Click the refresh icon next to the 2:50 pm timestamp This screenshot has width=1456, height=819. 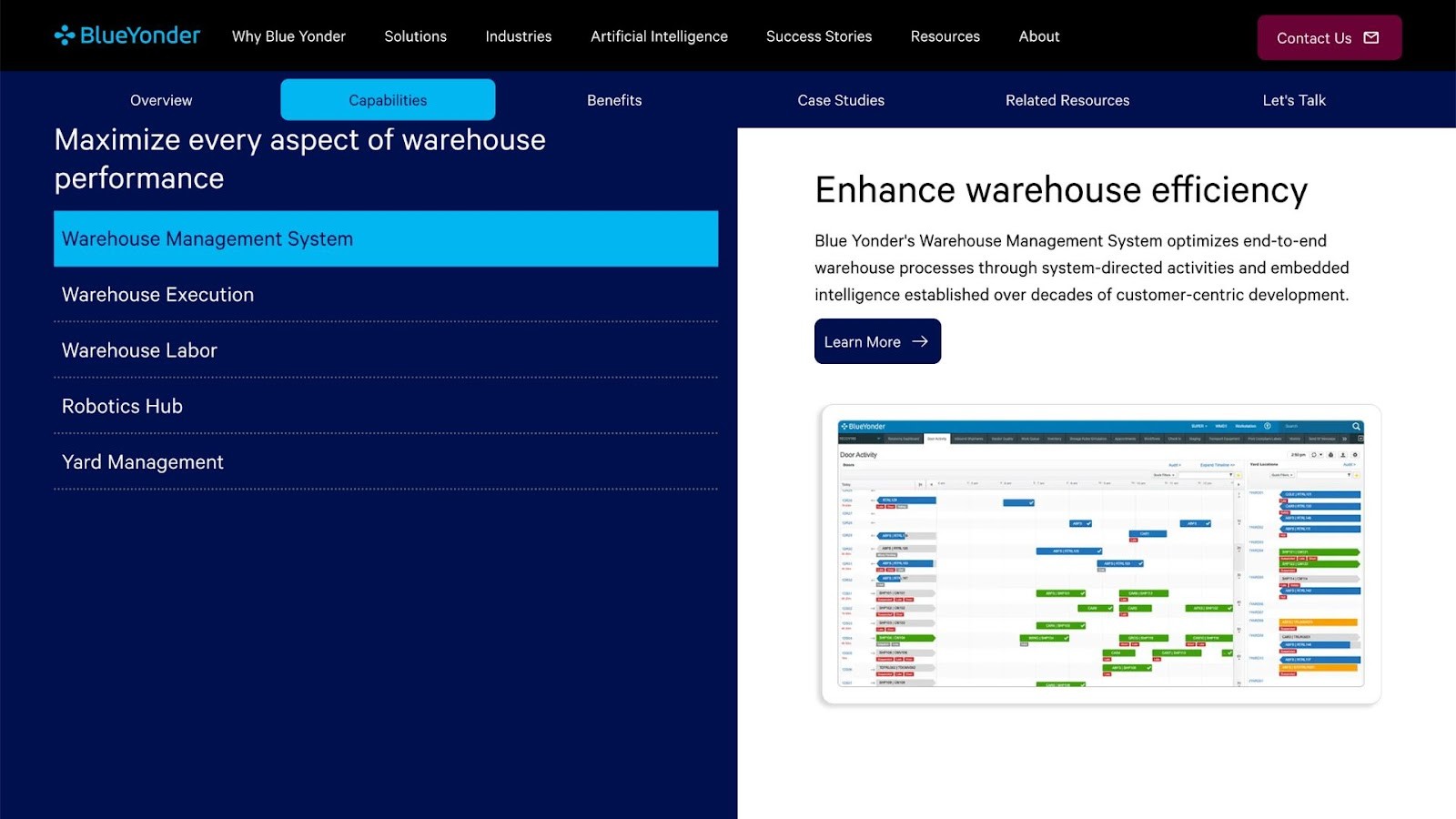coord(1314,454)
